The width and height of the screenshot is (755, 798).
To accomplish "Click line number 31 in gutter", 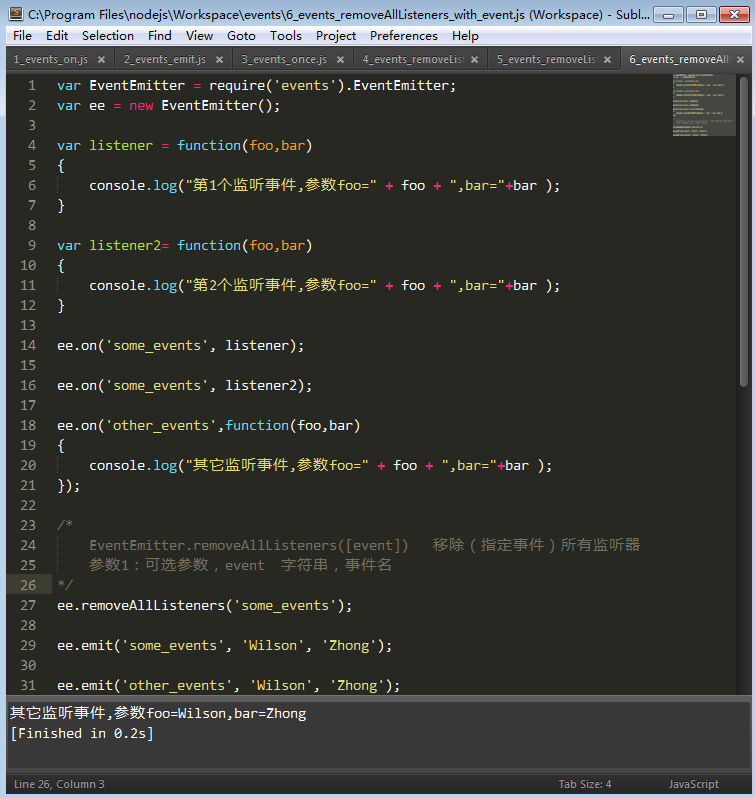I will 28,686.
